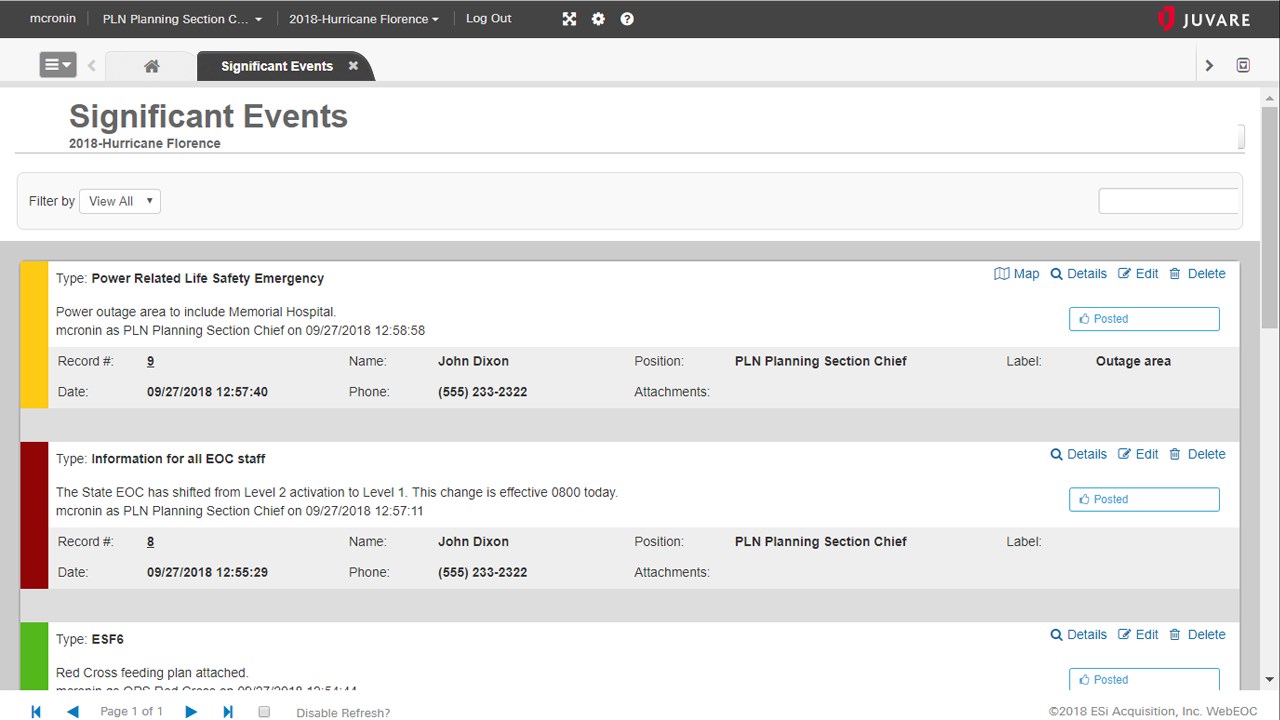1280x720 pixels.
Task: Click the home board icon
Action: (151, 65)
